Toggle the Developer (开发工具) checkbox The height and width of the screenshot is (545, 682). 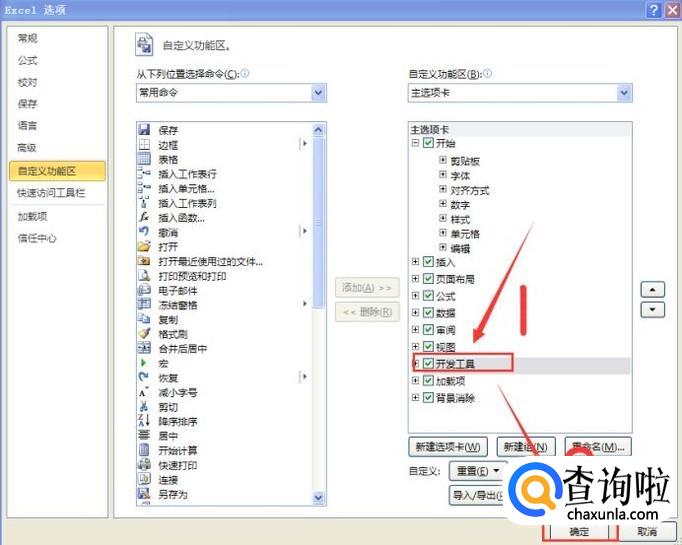[428, 363]
